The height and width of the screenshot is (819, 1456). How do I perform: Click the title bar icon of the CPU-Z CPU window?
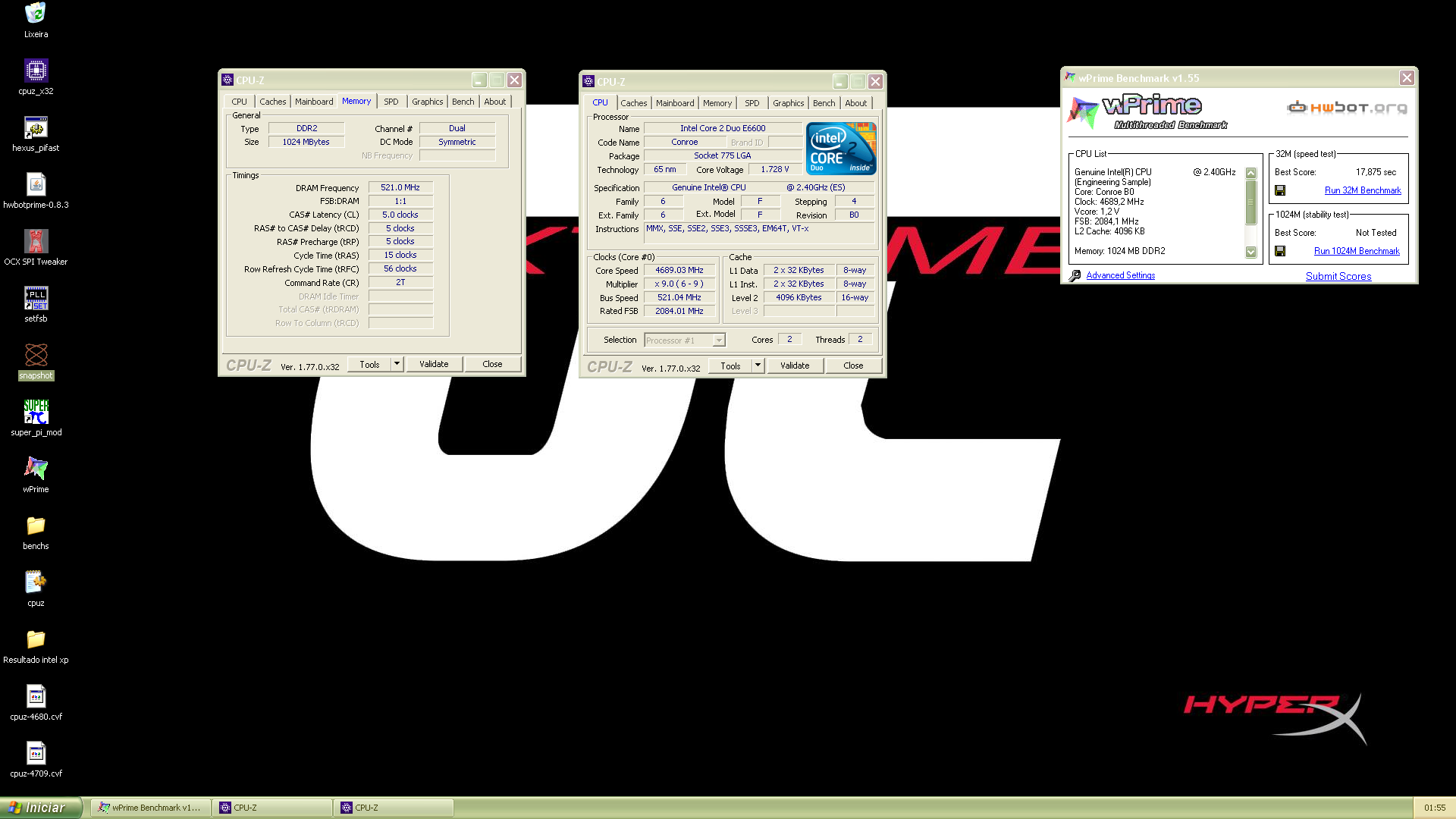588,81
